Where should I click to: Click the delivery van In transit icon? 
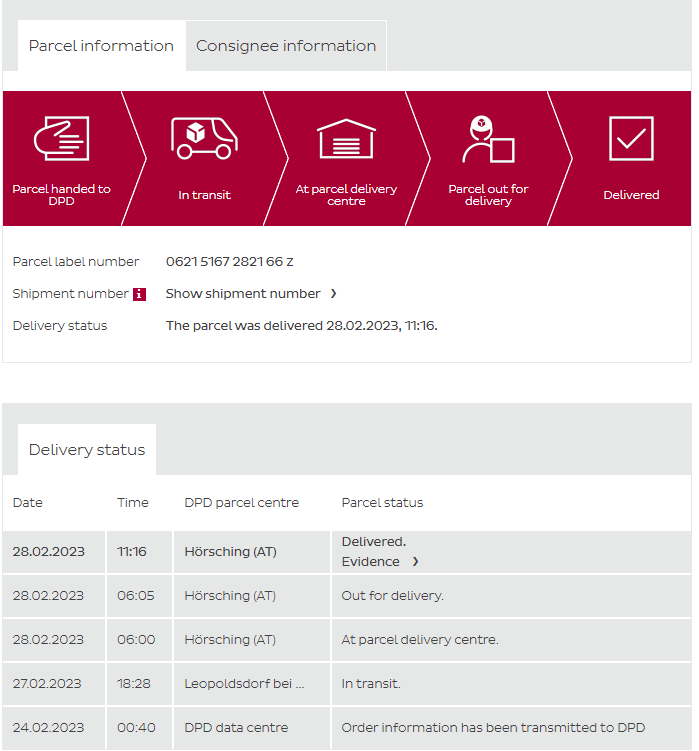point(204,138)
